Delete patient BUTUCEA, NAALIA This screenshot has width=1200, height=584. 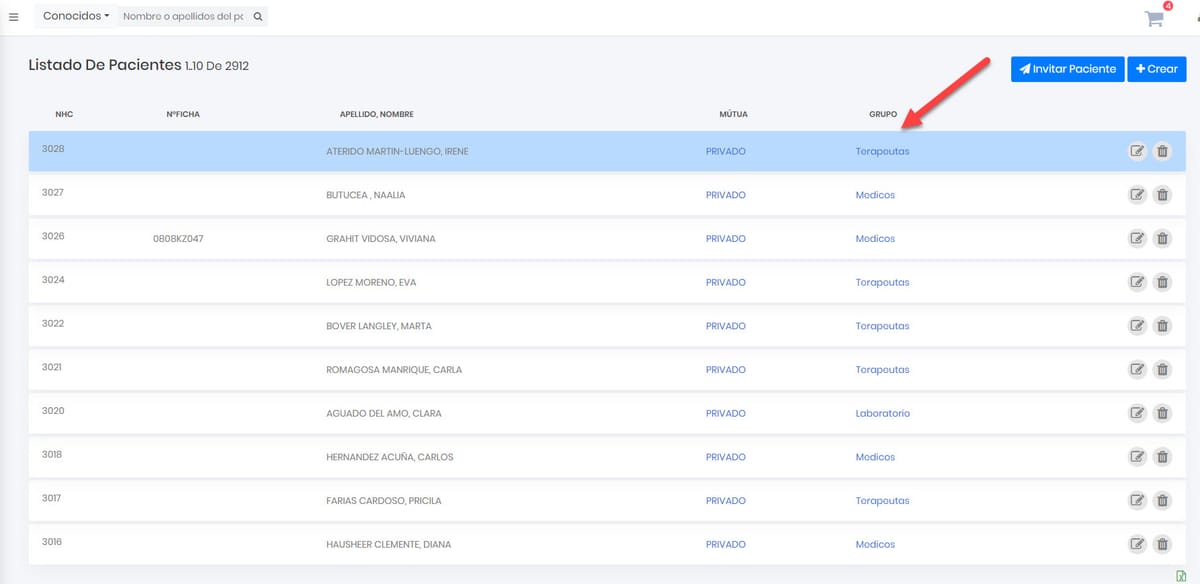1162,195
